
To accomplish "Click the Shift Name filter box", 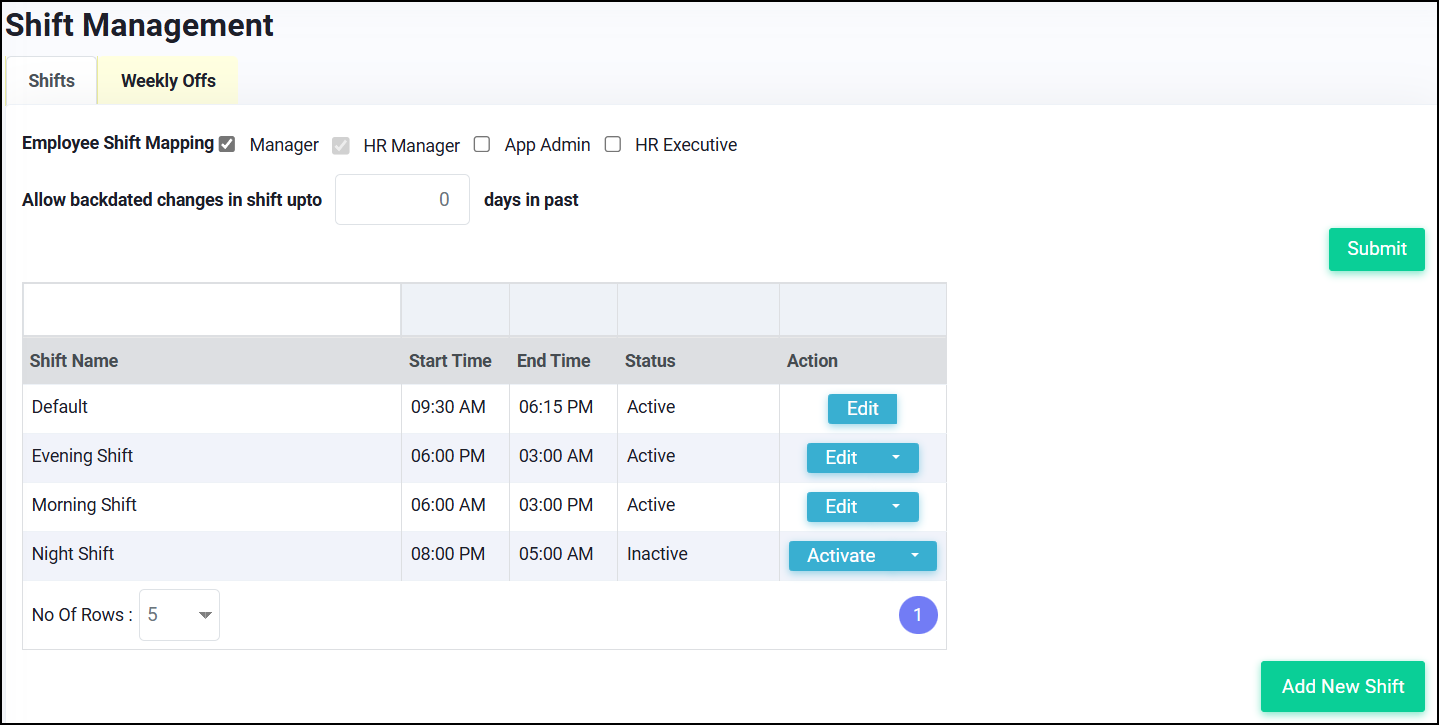I will click(x=212, y=310).
